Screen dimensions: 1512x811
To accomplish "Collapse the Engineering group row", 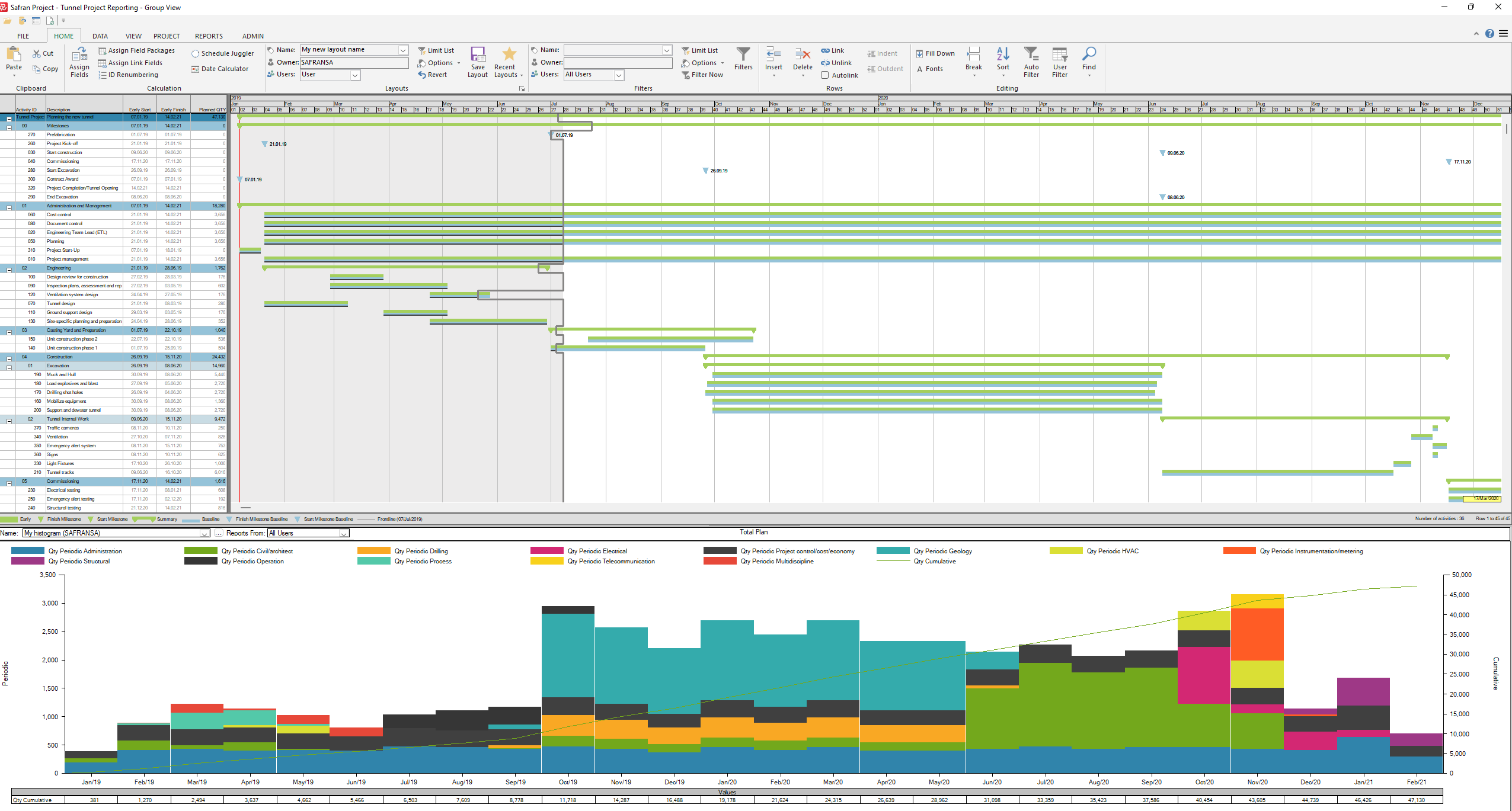I will (x=9, y=269).
